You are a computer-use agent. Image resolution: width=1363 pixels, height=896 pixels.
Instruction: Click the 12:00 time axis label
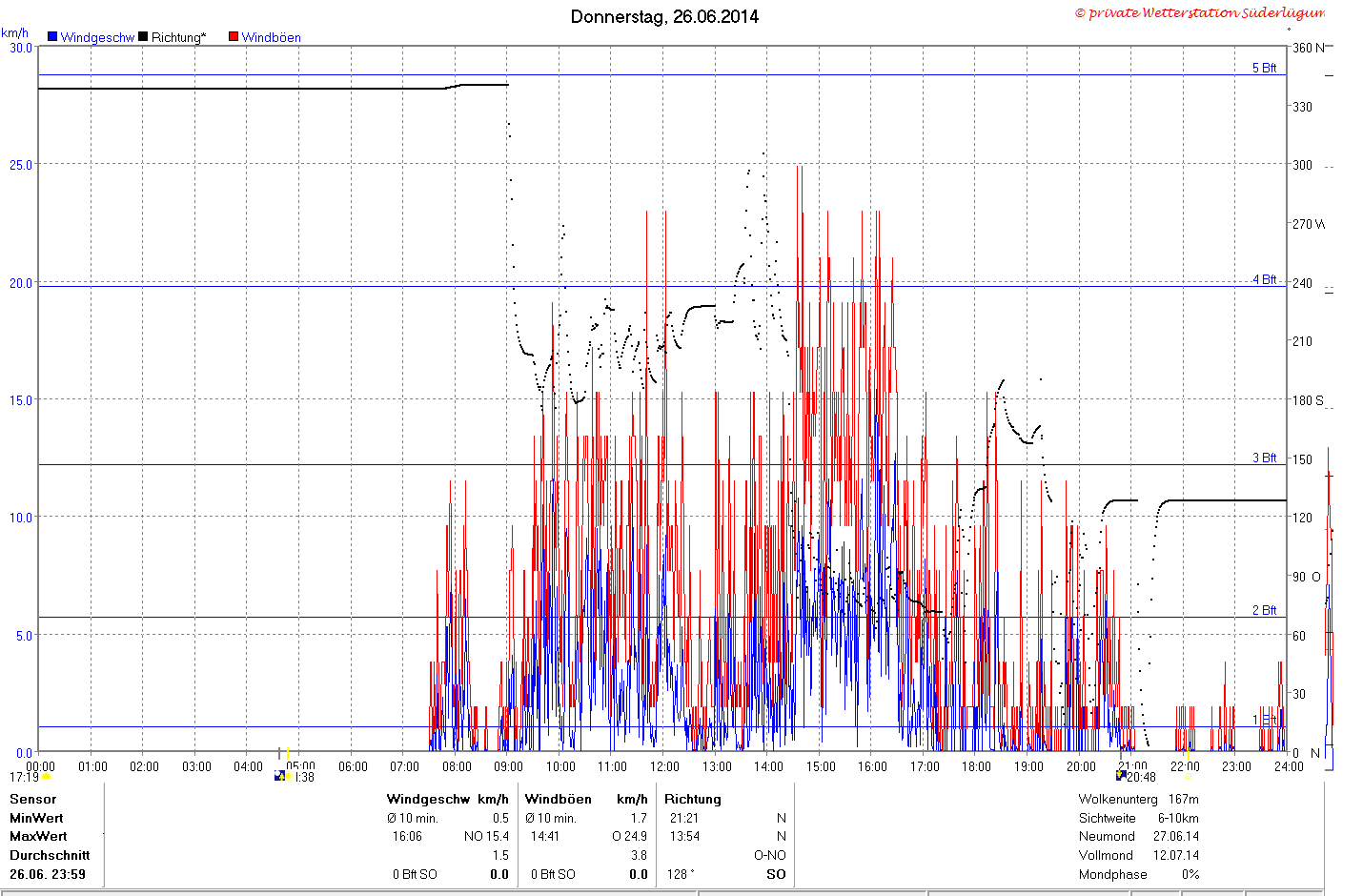pyautogui.click(x=664, y=766)
